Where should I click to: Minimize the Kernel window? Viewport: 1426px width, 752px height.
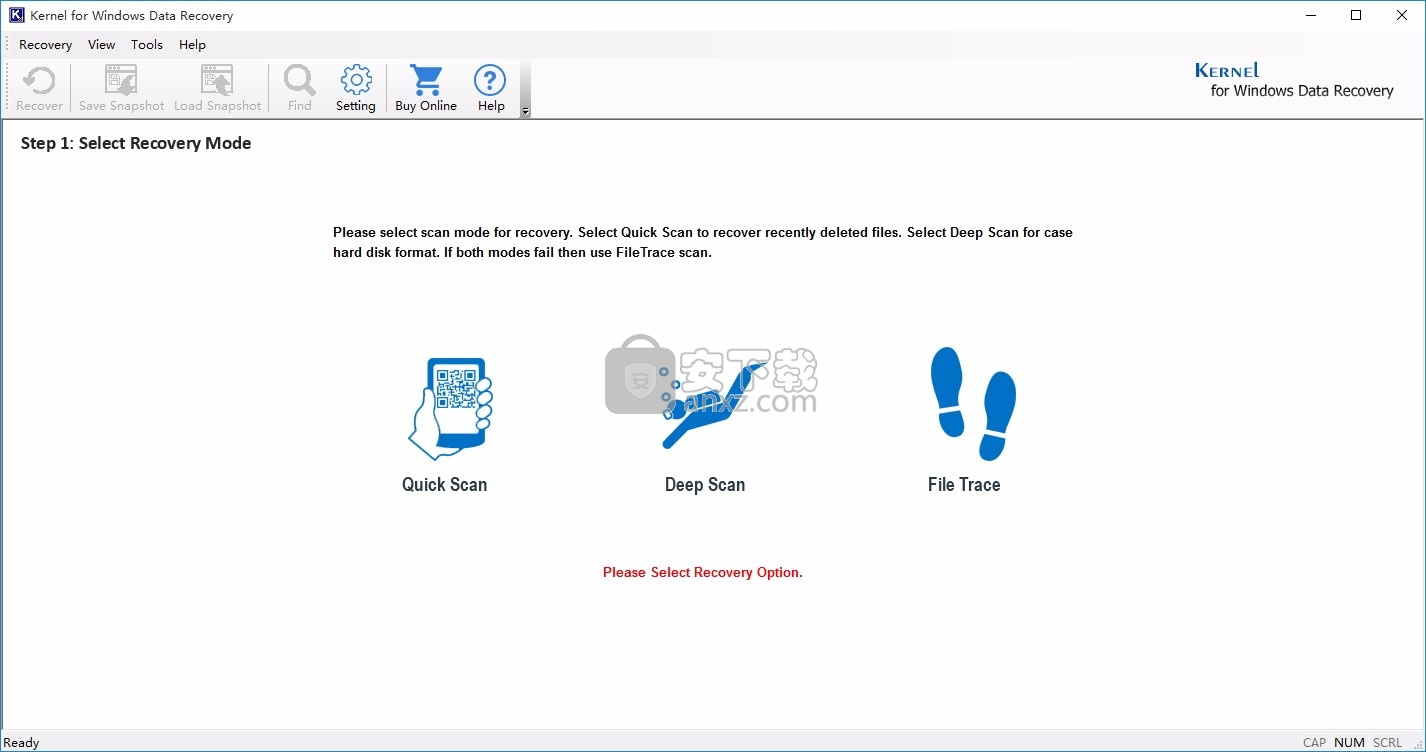[1311, 15]
